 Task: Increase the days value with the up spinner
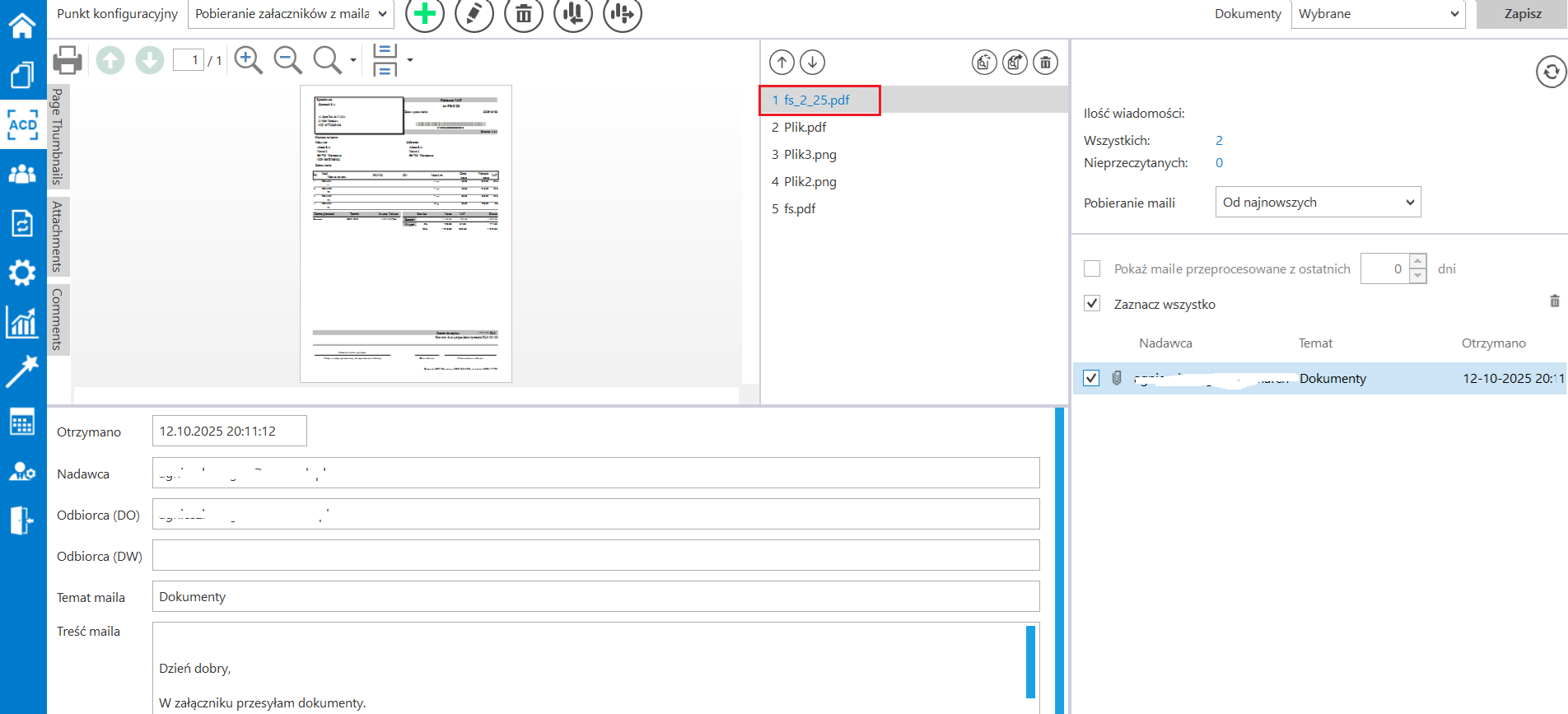[1418, 262]
